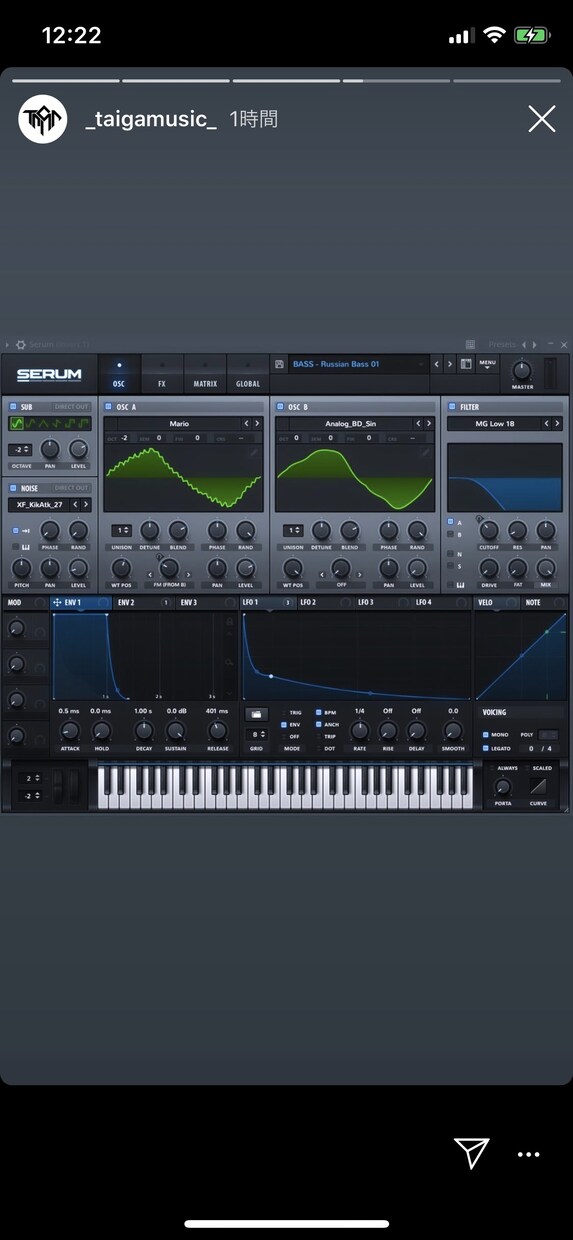Click the POLY voice count field
The width and height of the screenshot is (573, 1240).
[x=548, y=734]
